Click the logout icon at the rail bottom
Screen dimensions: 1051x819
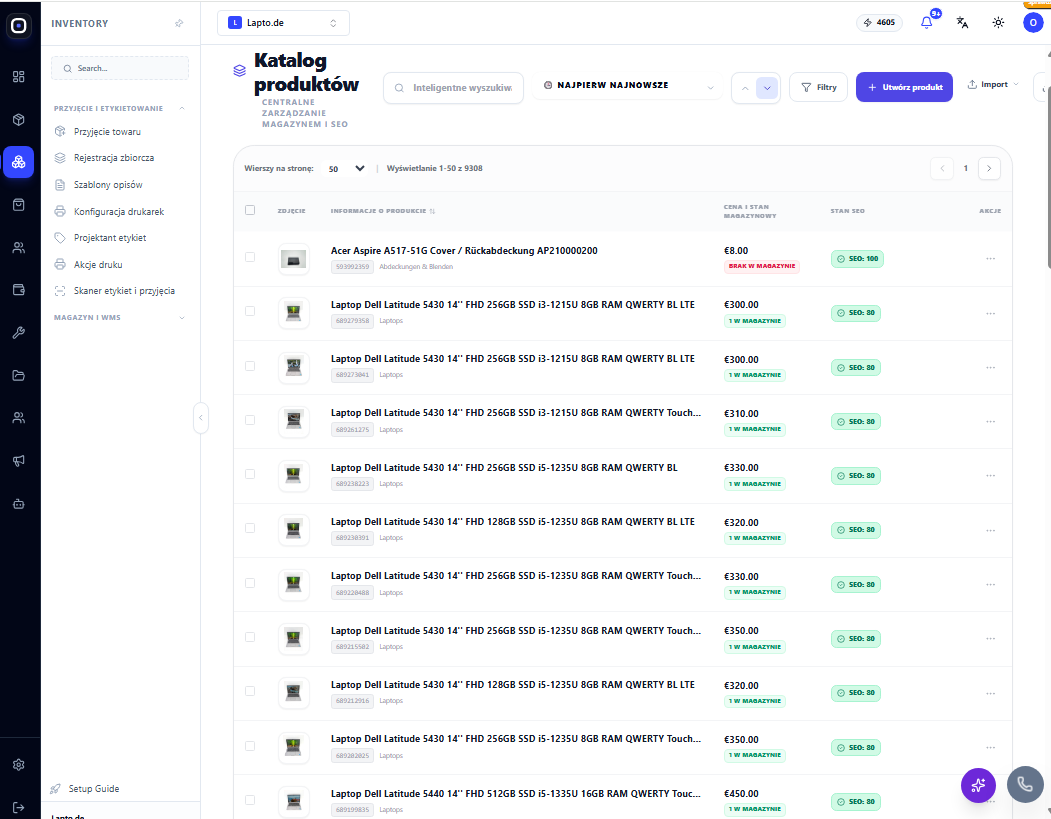click(x=19, y=808)
